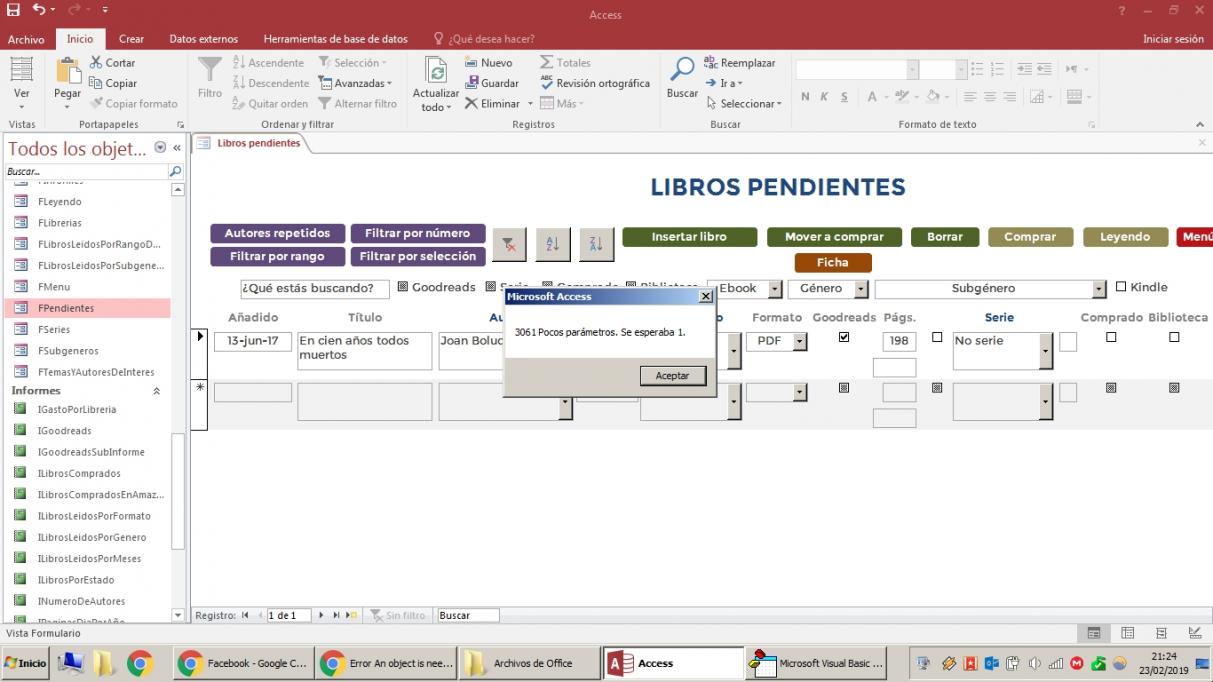Screen dimensions: 1213x682
Task: Open the Ebook format filter dropdown
Action: 775,289
